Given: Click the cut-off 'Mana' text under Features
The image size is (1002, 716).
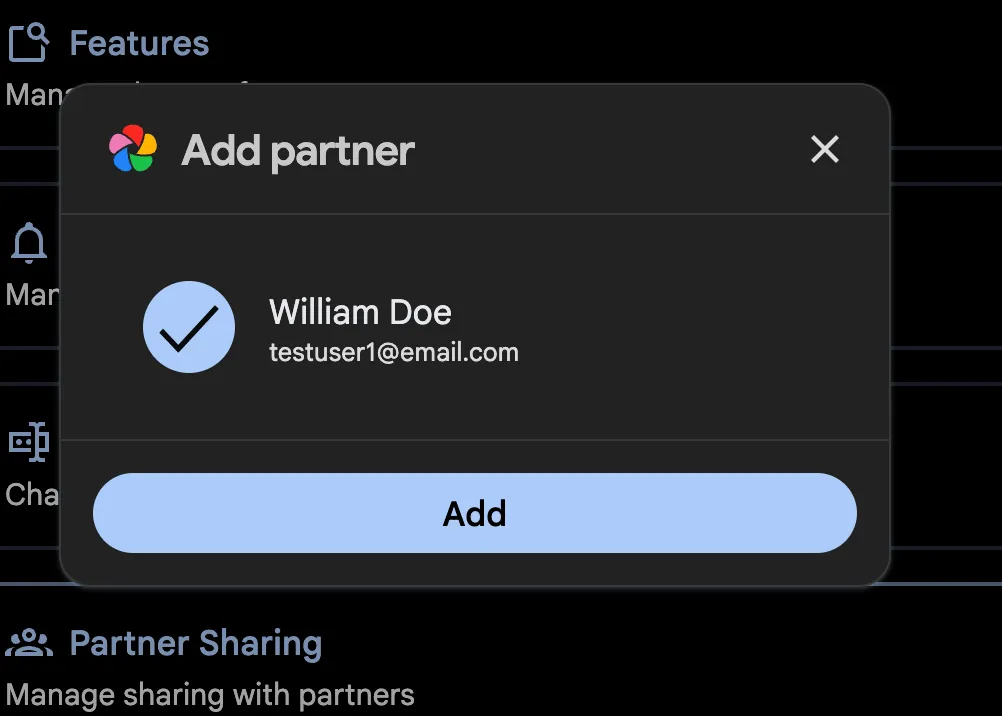Looking at the screenshot, I should (32, 94).
